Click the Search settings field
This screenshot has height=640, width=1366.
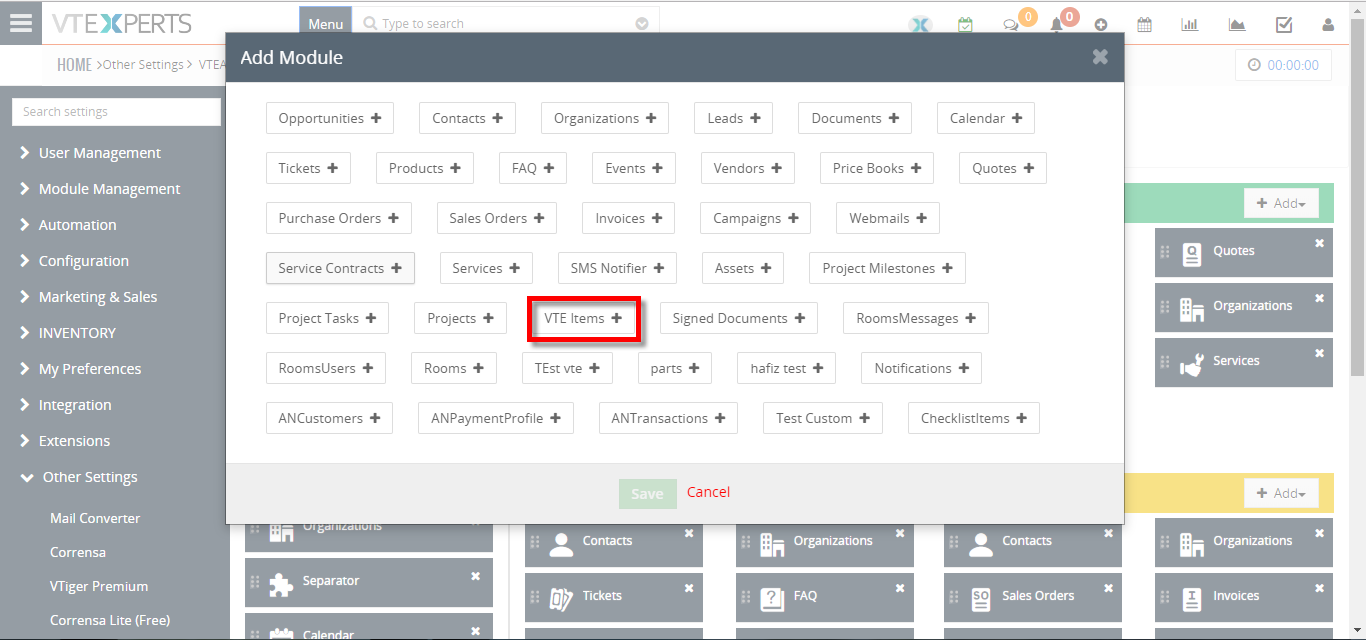[116, 112]
